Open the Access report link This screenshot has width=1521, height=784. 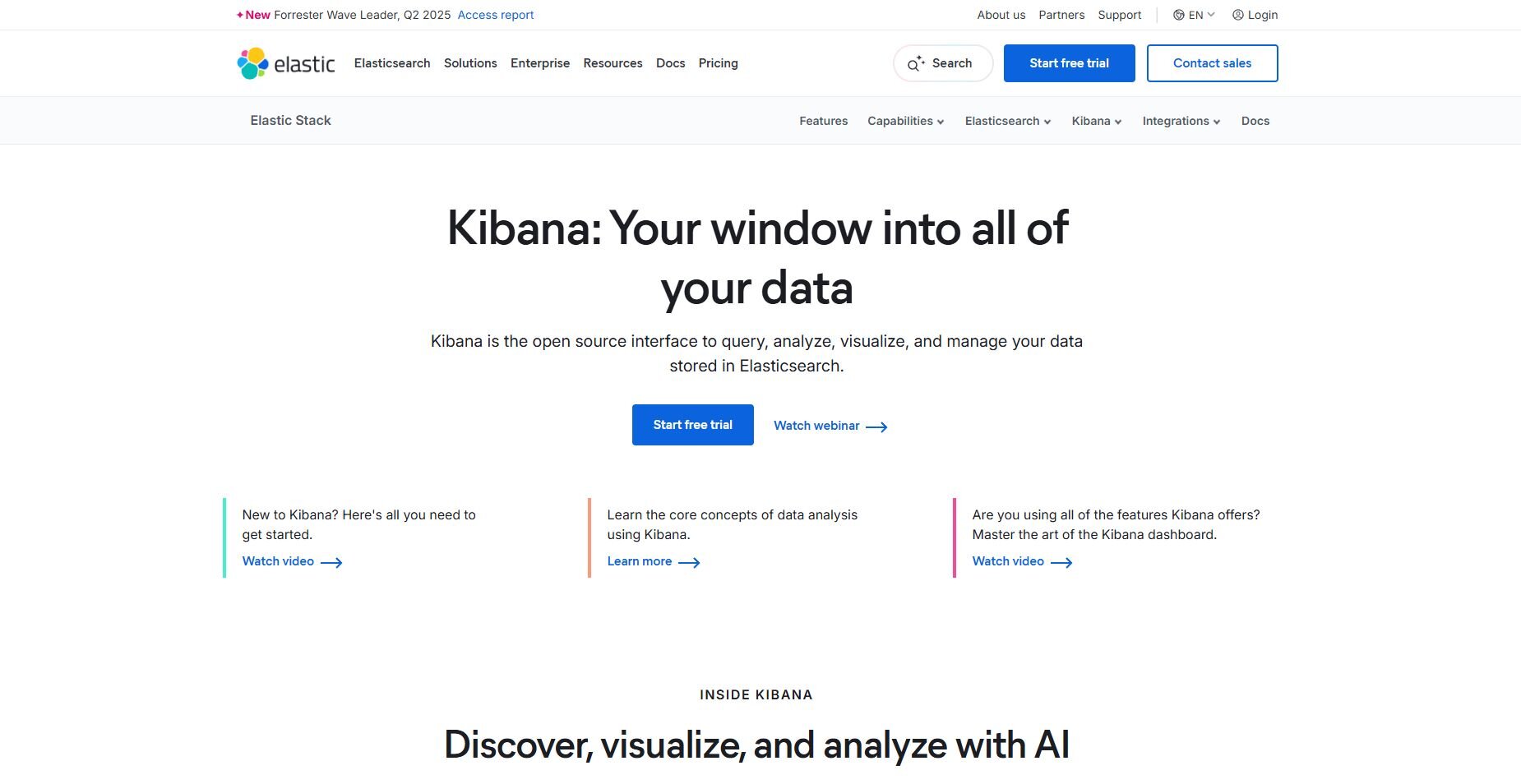pos(496,15)
